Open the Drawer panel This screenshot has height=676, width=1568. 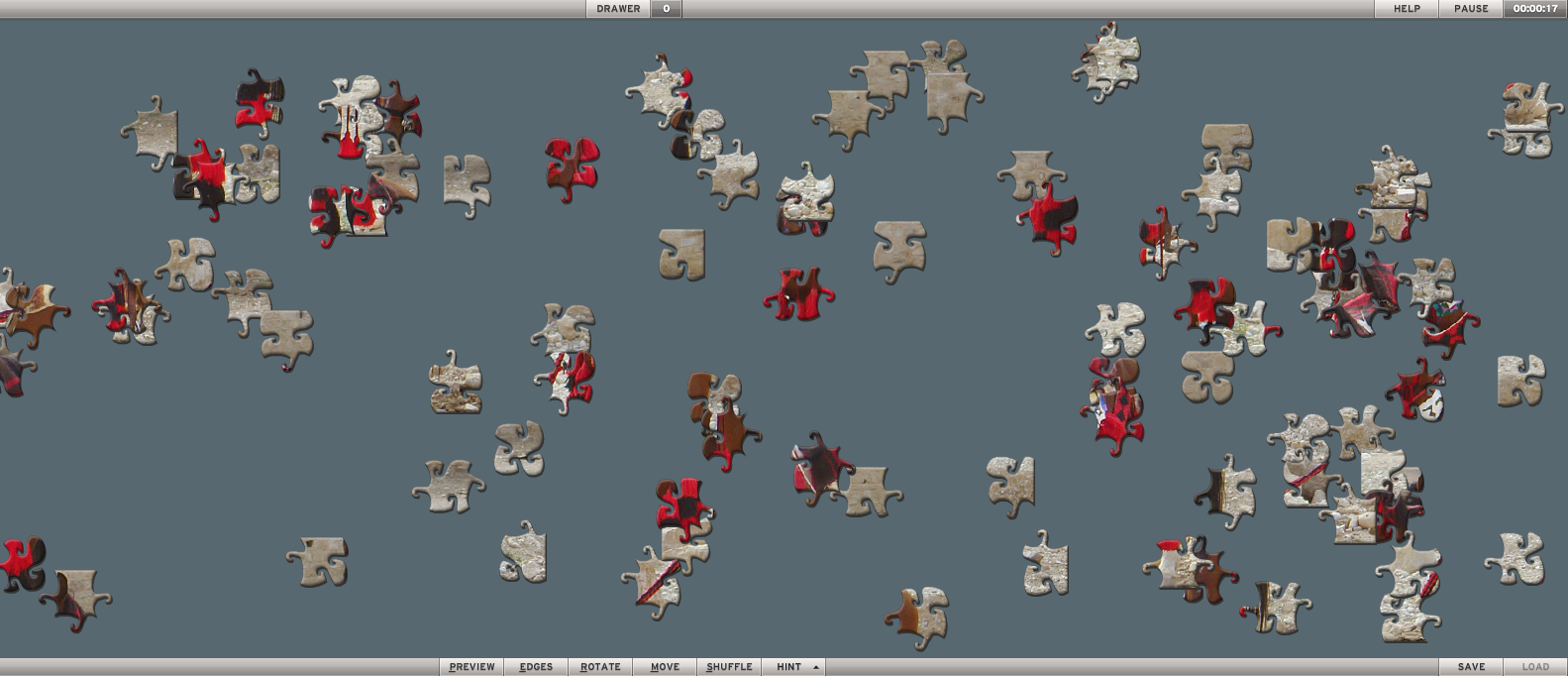pyautogui.click(x=618, y=8)
